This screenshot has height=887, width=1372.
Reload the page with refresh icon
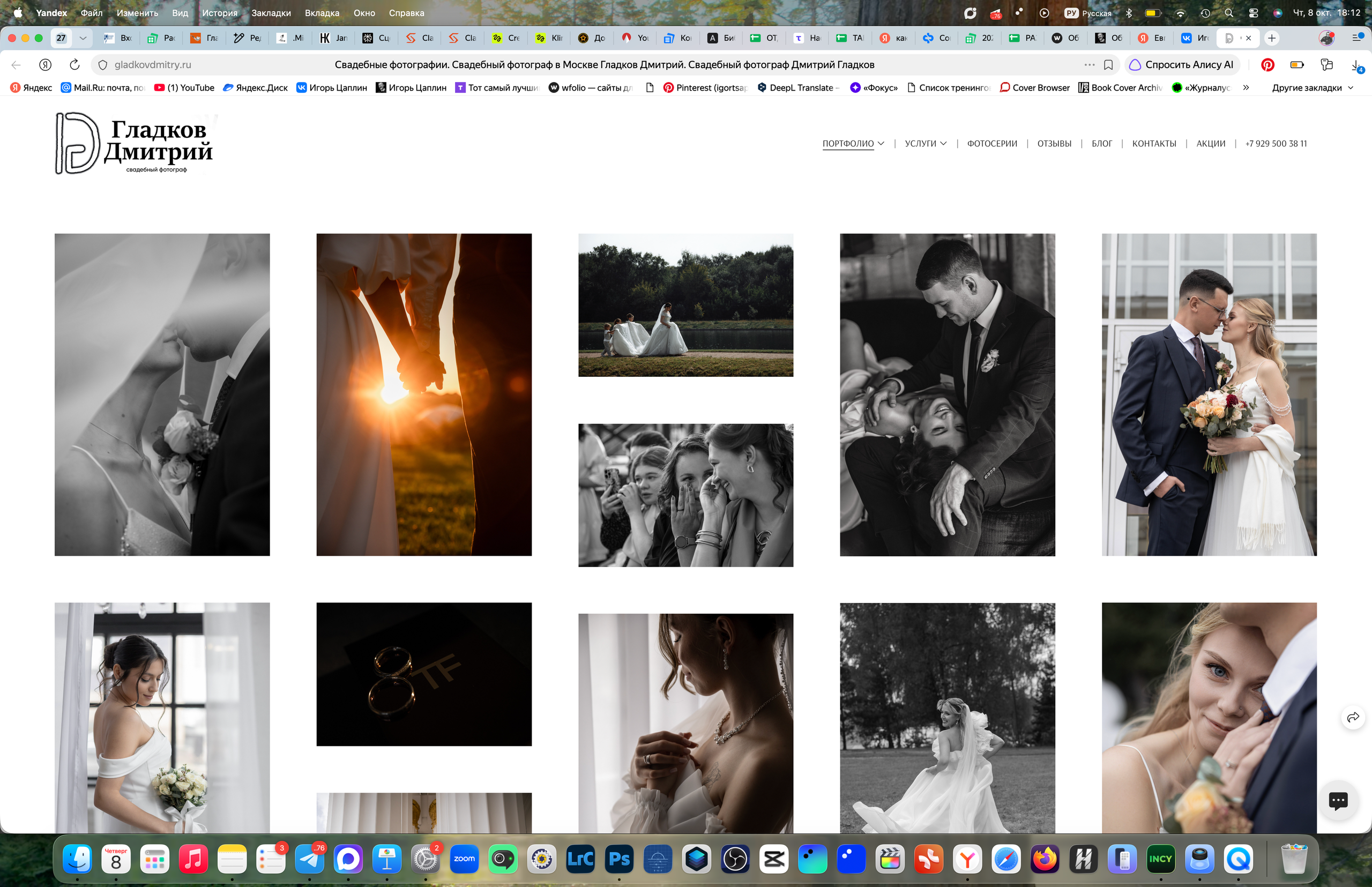pos(74,64)
